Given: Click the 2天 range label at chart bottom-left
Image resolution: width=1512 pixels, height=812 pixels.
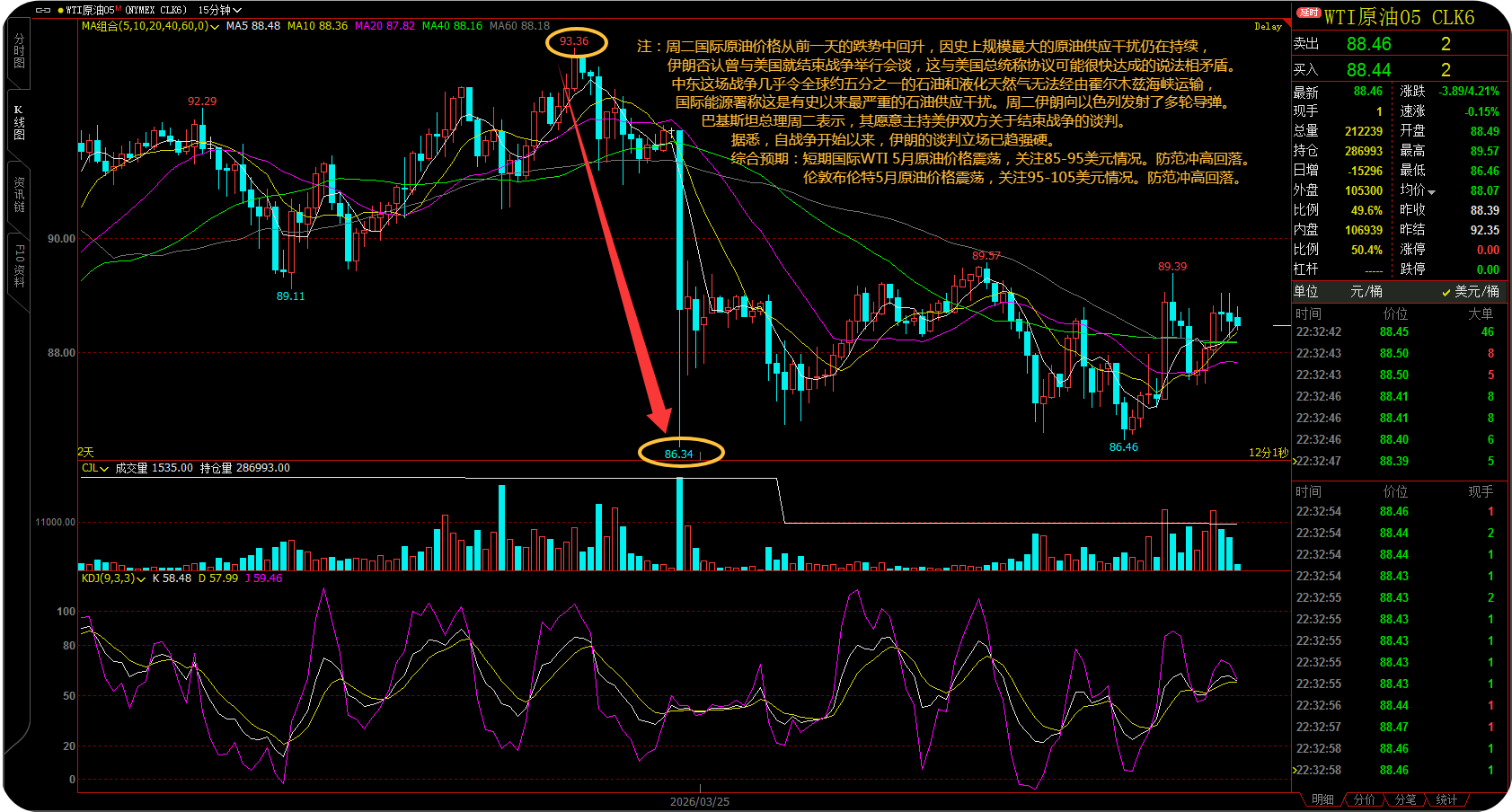Looking at the screenshot, I should point(85,452).
